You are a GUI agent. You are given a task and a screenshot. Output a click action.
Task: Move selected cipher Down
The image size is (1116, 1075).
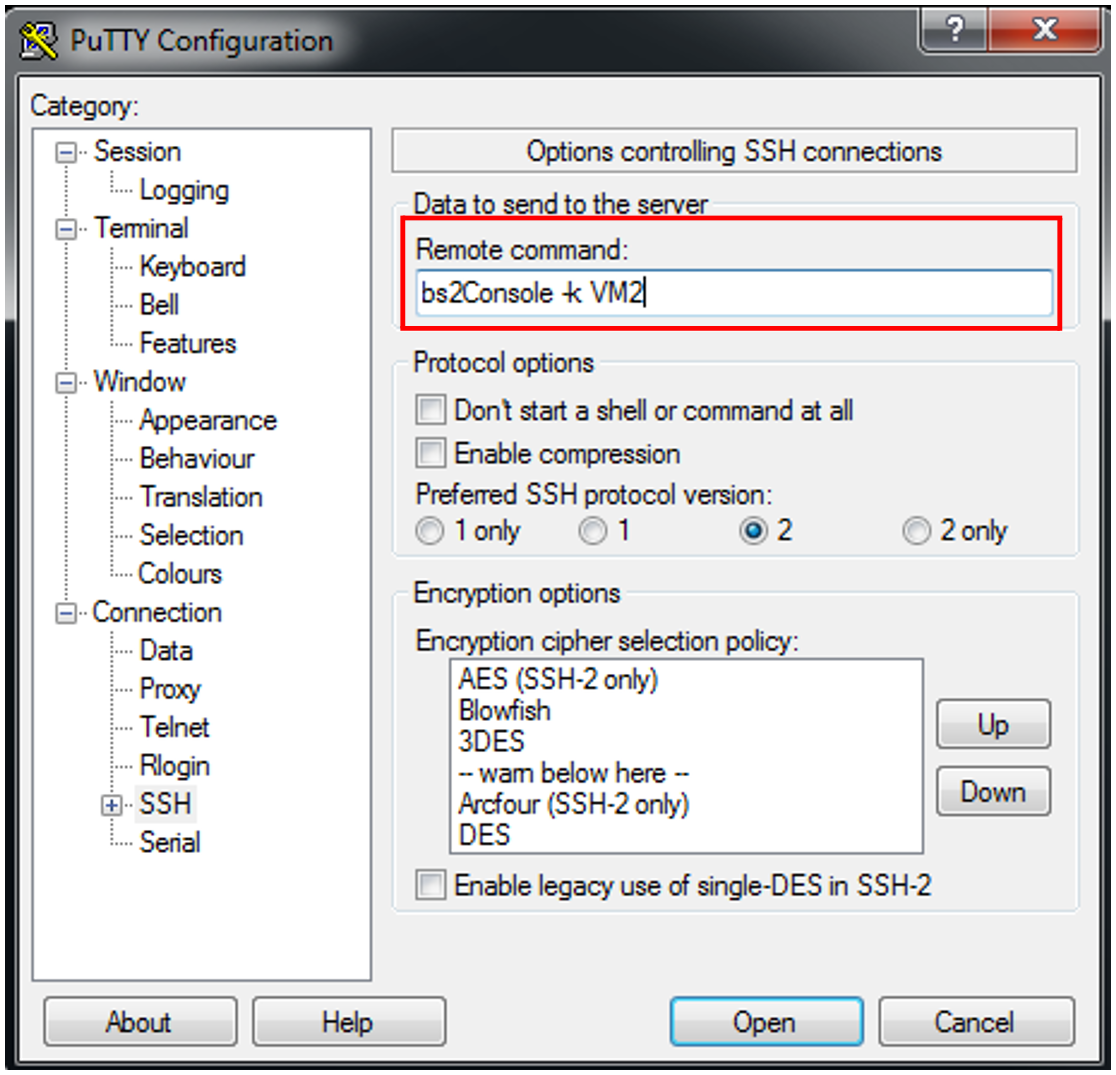[993, 792]
